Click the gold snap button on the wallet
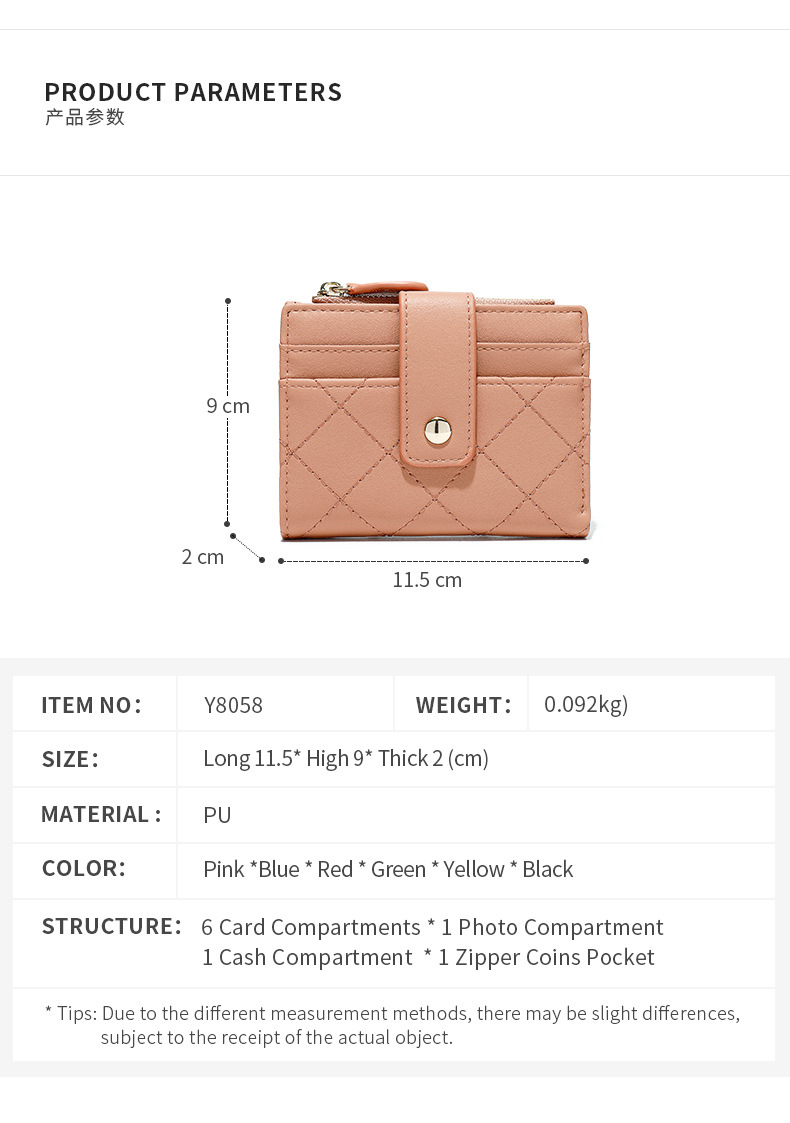790x1123 pixels. [438, 431]
